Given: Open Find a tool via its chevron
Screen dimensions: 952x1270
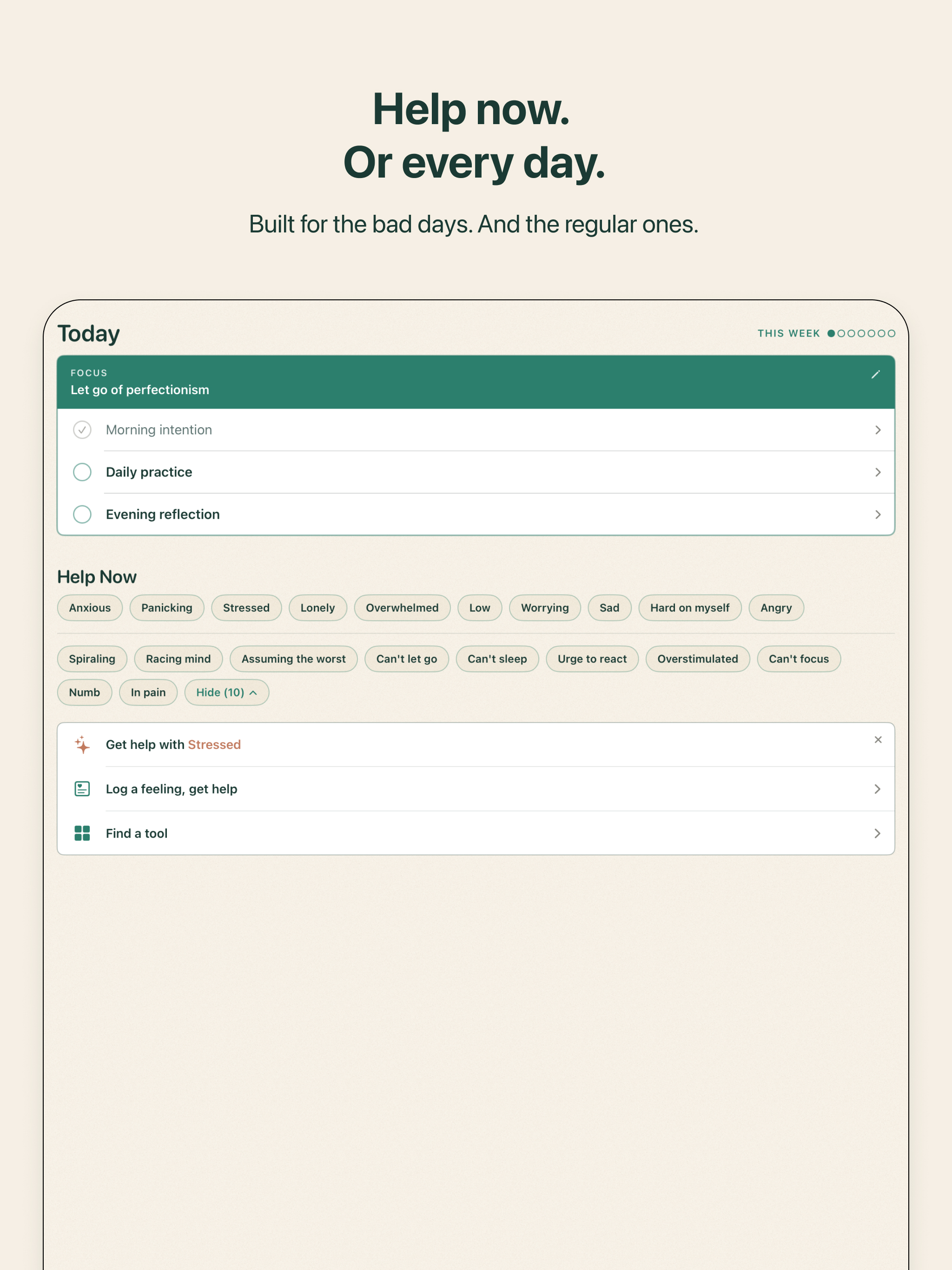Looking at the screenshot, I should [x=877, y=833].
